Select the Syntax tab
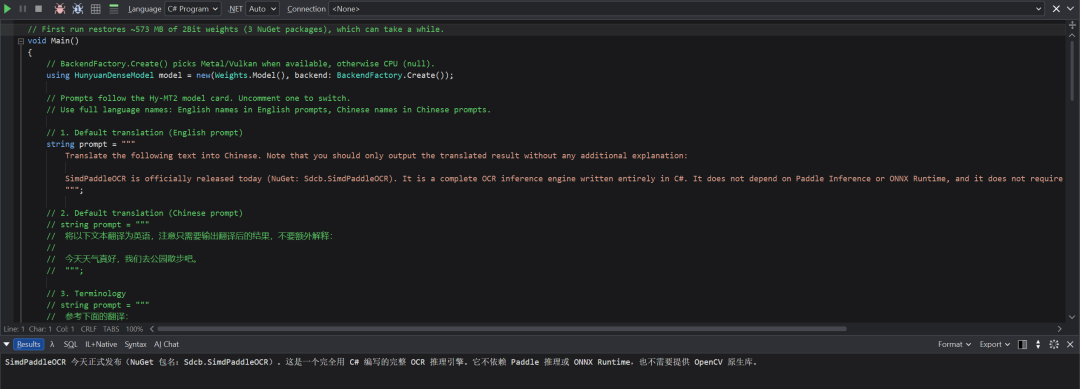 point(135,344)
